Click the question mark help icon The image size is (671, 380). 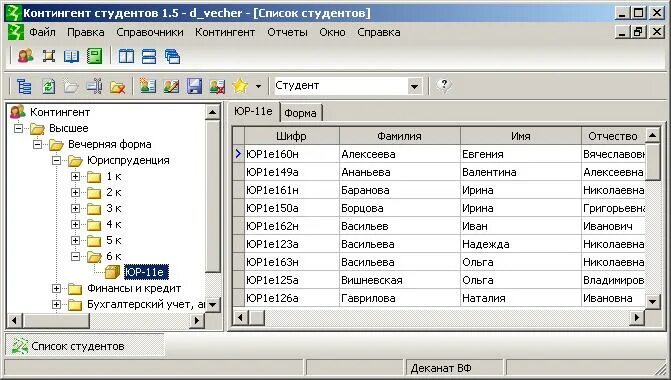[444, 86]
